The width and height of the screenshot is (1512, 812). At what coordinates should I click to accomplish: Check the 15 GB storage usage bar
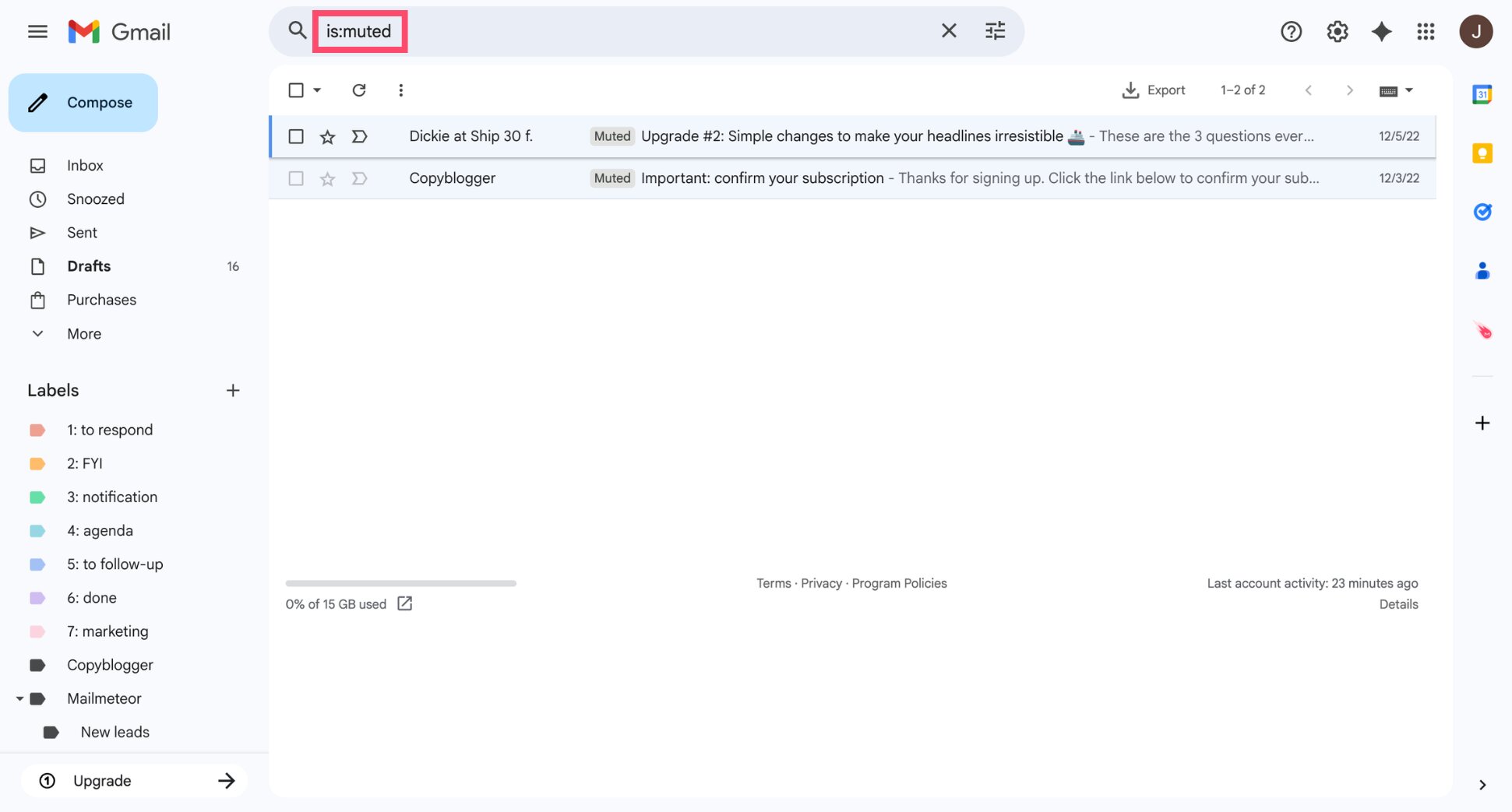pyautogui.click(x=400, y=582)
